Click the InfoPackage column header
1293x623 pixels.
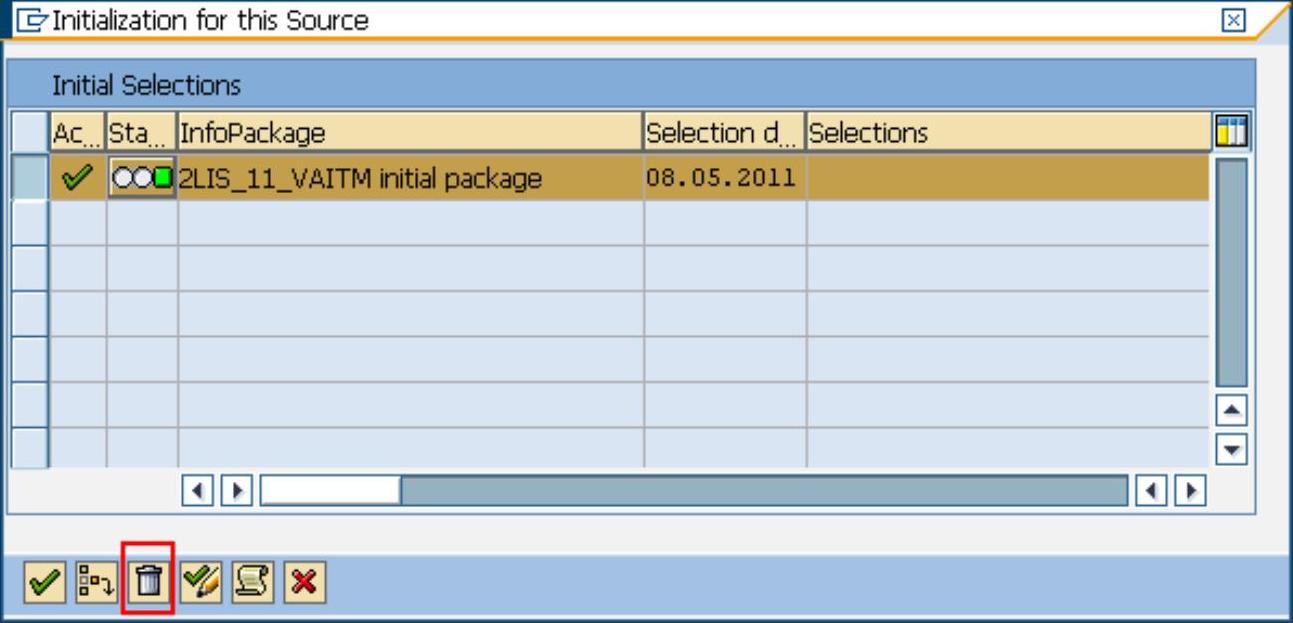409,132
